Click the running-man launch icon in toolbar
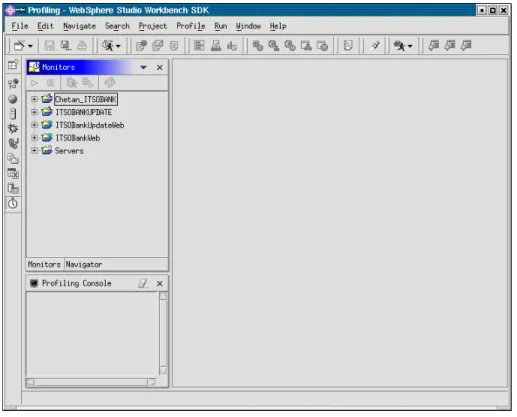This screenshot has height=417, width=517. [108, 45]
